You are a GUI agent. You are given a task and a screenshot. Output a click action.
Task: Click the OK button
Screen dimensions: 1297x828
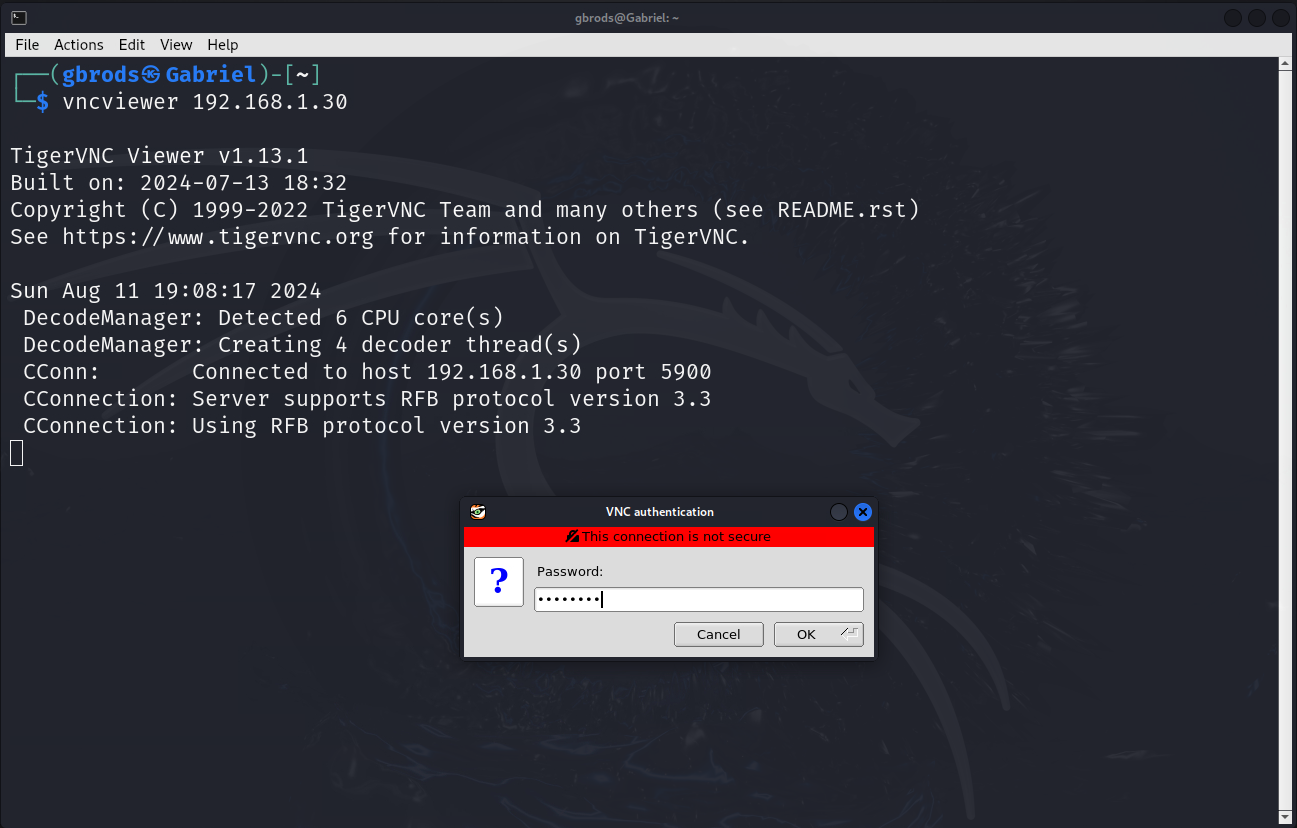(819, 635)
